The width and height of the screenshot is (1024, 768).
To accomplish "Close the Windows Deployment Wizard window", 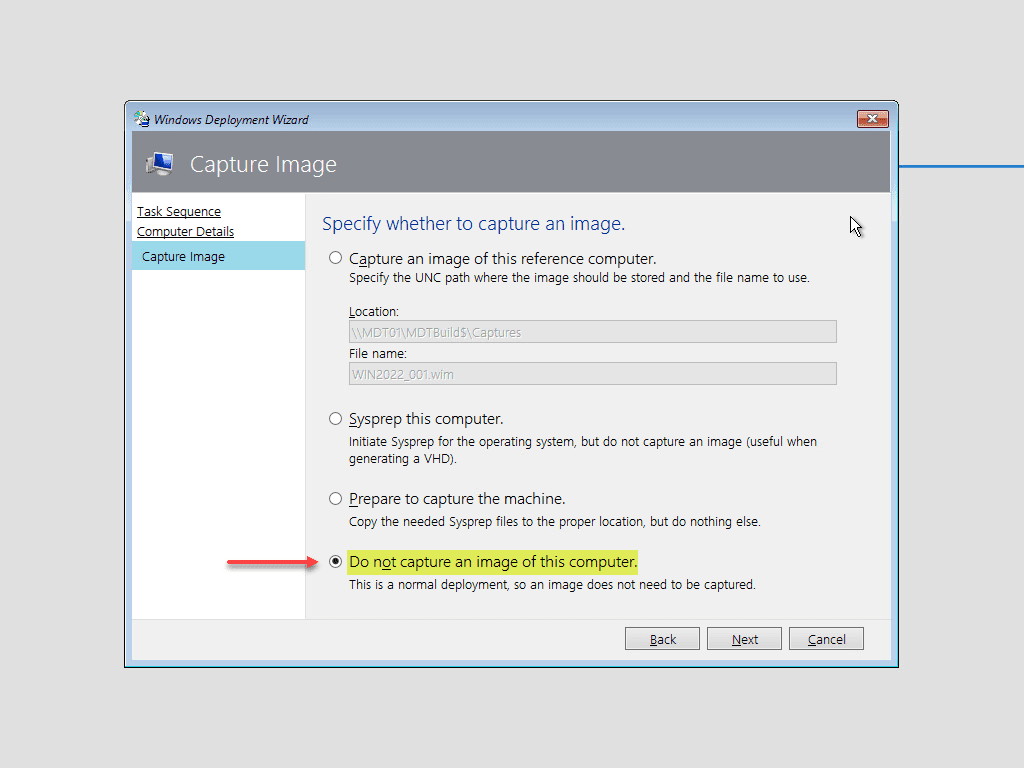I will pos(872,118).
